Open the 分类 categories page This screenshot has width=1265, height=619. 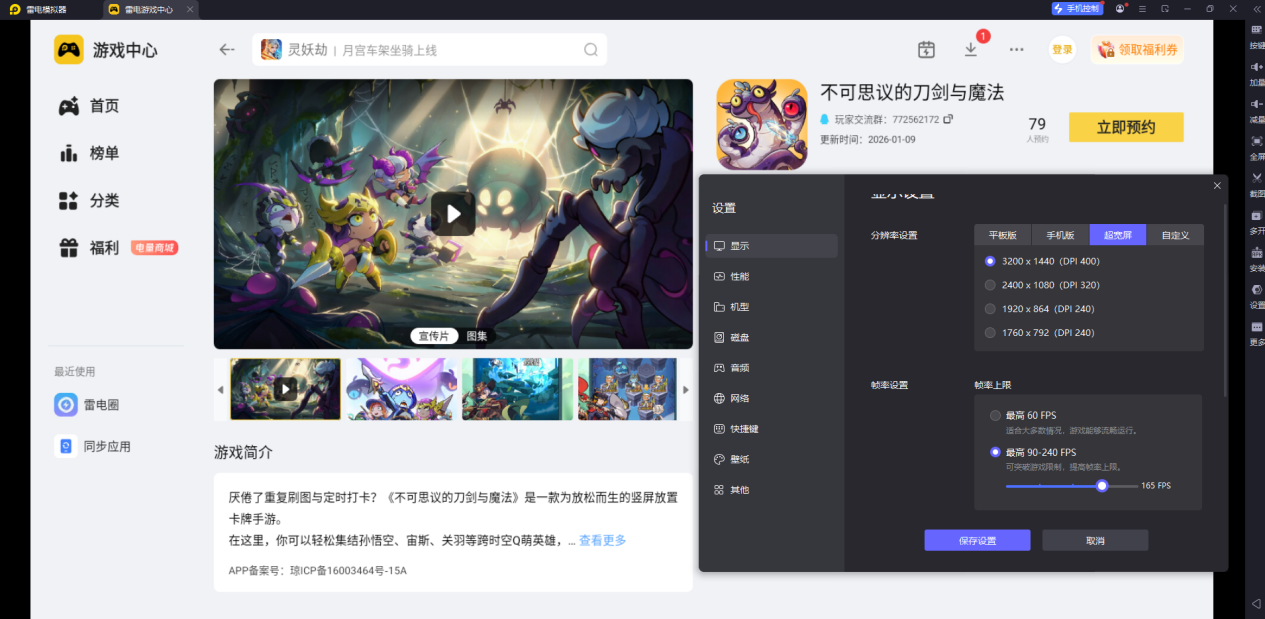(x=89, y=200)
